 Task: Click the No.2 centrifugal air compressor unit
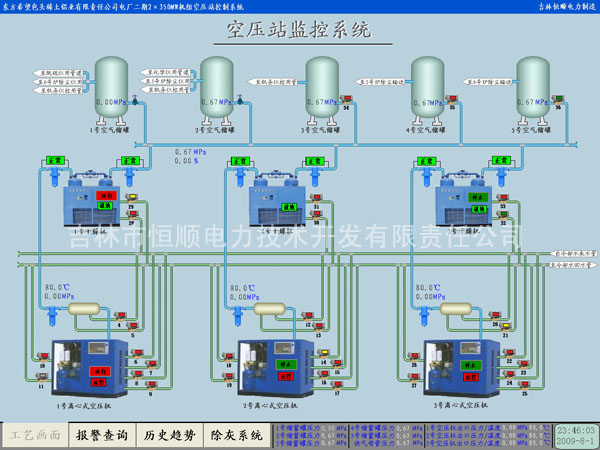[x=266, y=370]
